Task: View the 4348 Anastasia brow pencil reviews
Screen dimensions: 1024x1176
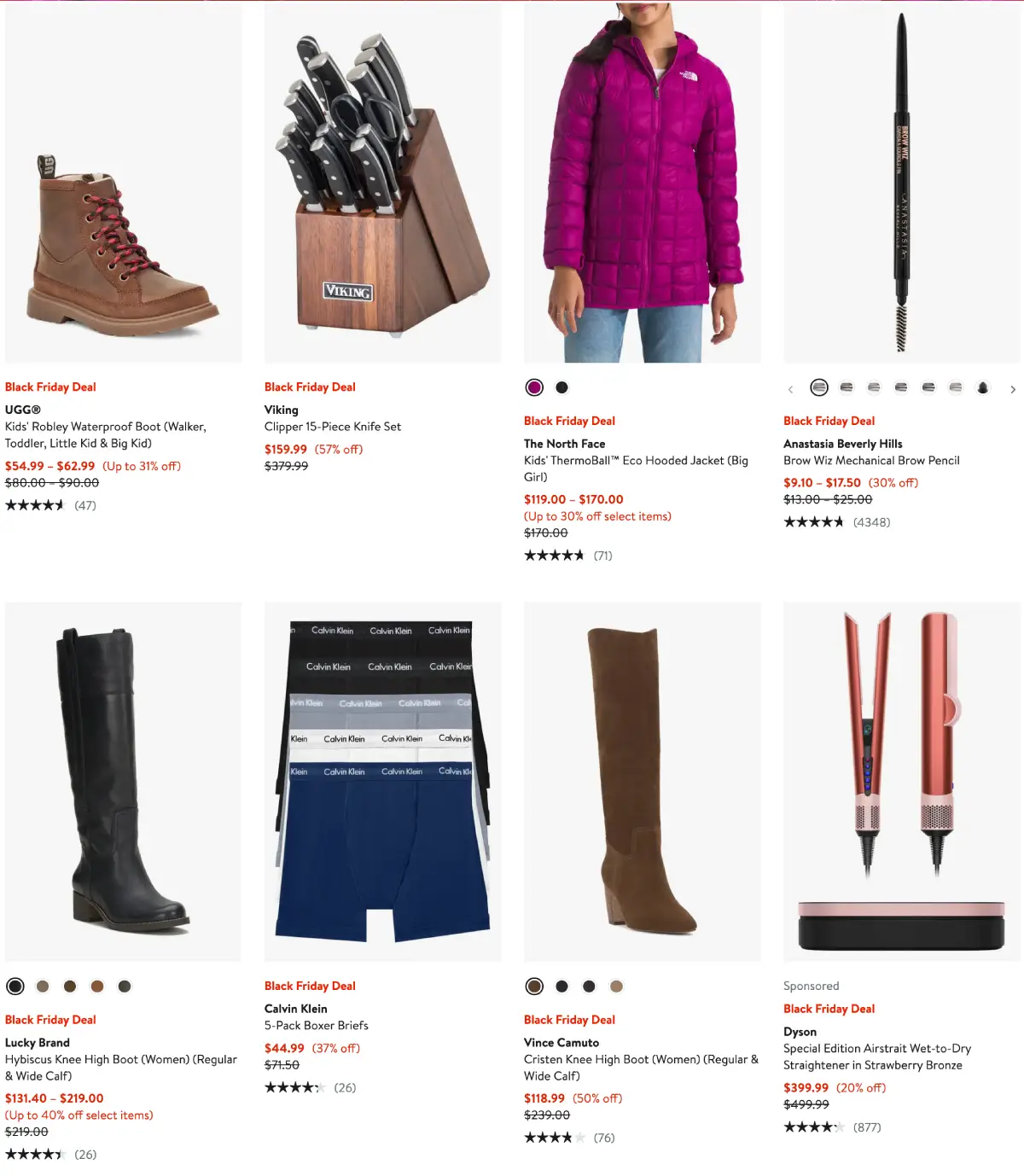Action: pos(871,522)
